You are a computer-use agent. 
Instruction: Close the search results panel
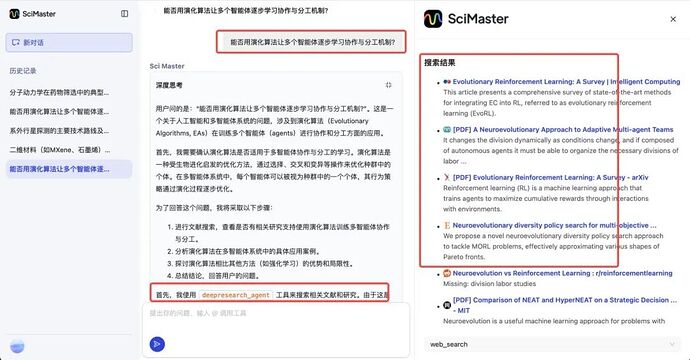(673, 19)
